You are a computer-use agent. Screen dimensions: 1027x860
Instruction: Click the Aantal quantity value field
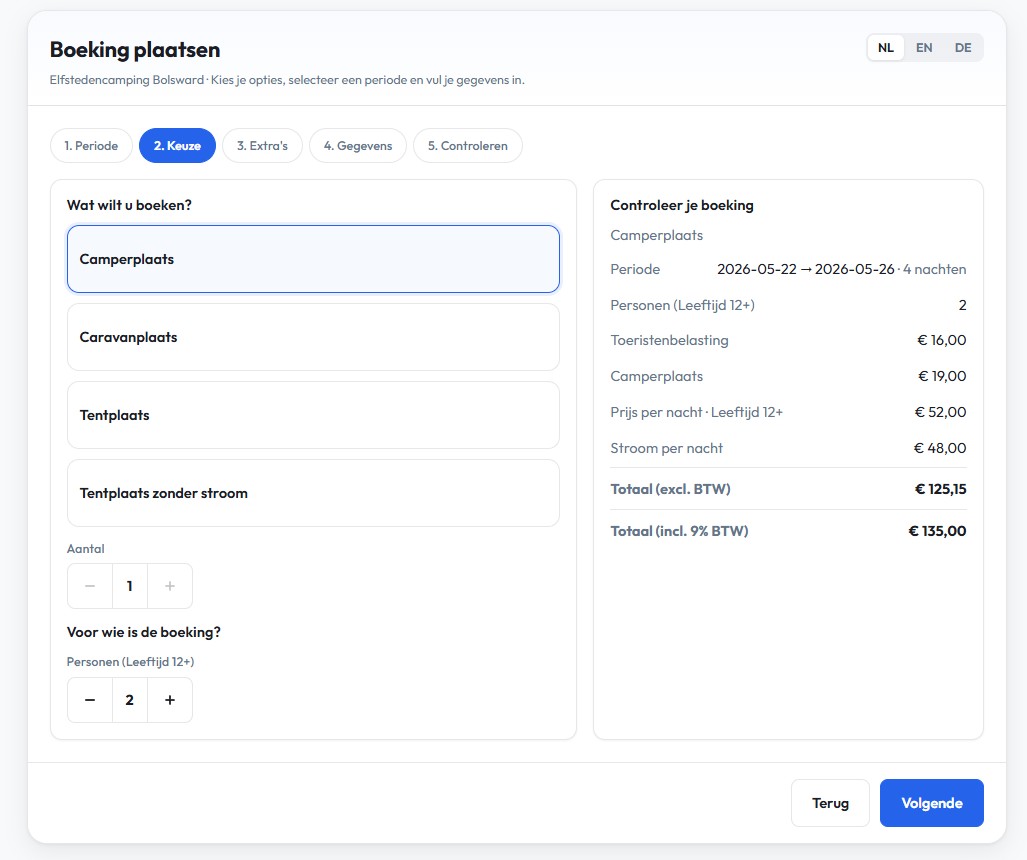(x=129, y=586)
